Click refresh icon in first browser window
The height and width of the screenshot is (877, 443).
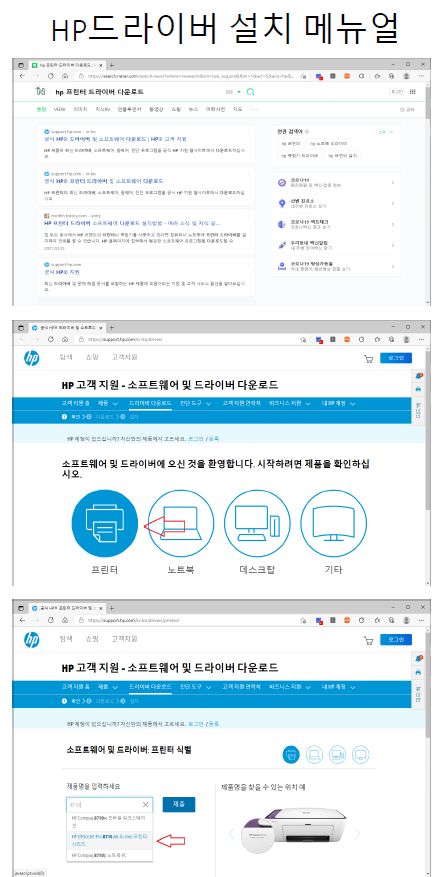[51, 76]
